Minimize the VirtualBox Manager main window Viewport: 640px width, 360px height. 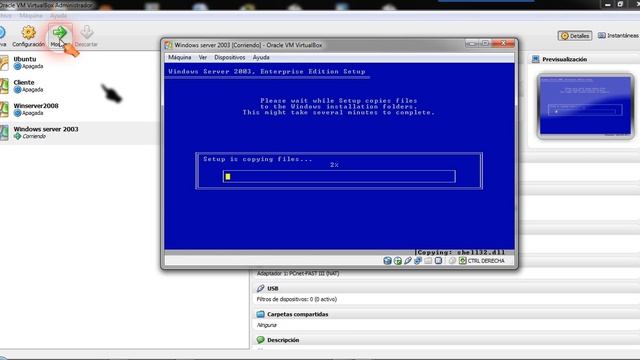coord(607,4)
